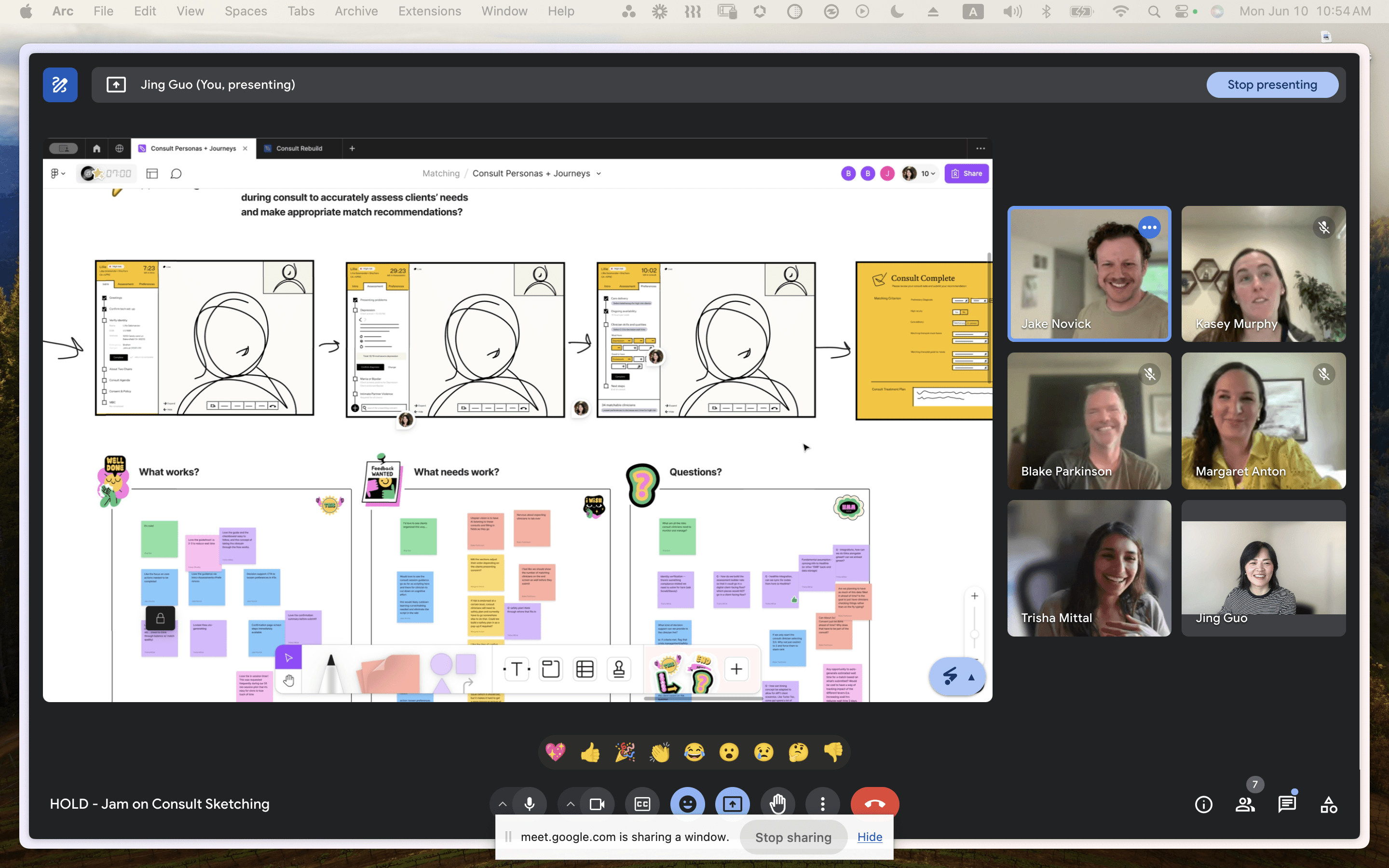
Task: Click Trisha Mittal's video tile
Action: click(x=1089, y=568)
